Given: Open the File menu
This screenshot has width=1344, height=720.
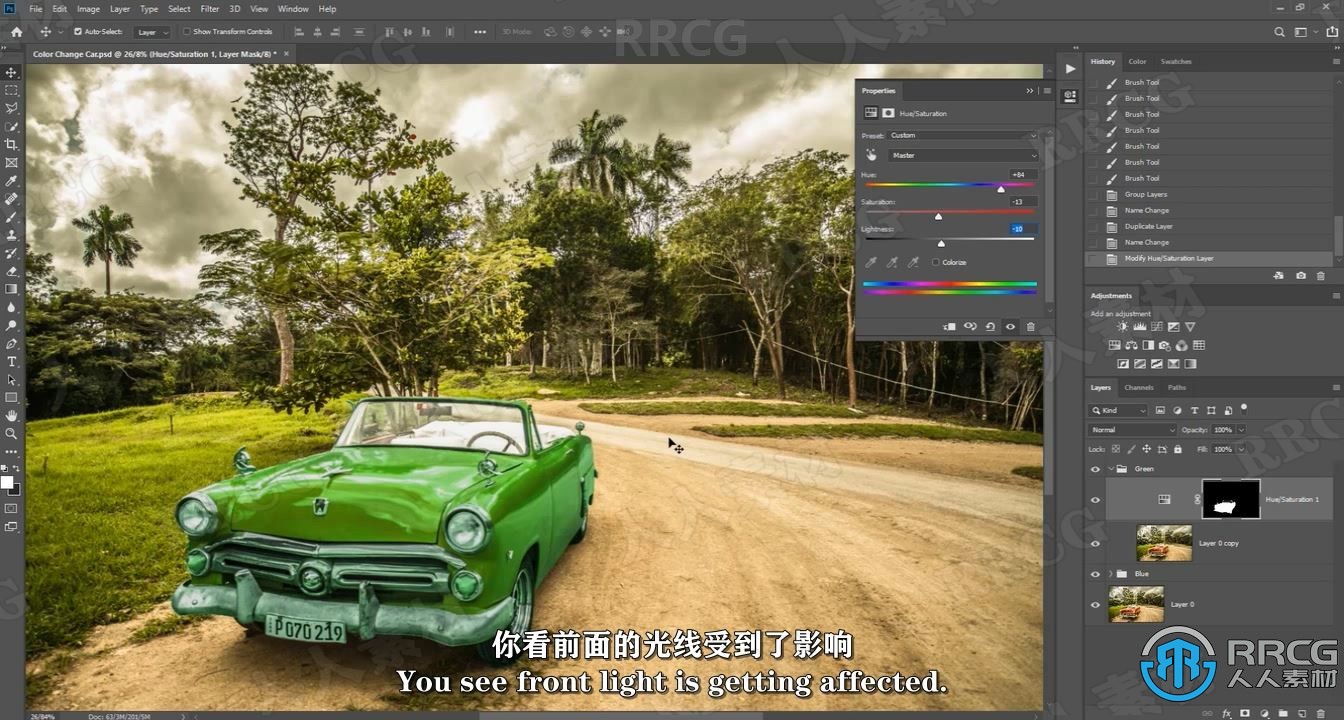Looking at the screenshot, I should tap(36, 9).
